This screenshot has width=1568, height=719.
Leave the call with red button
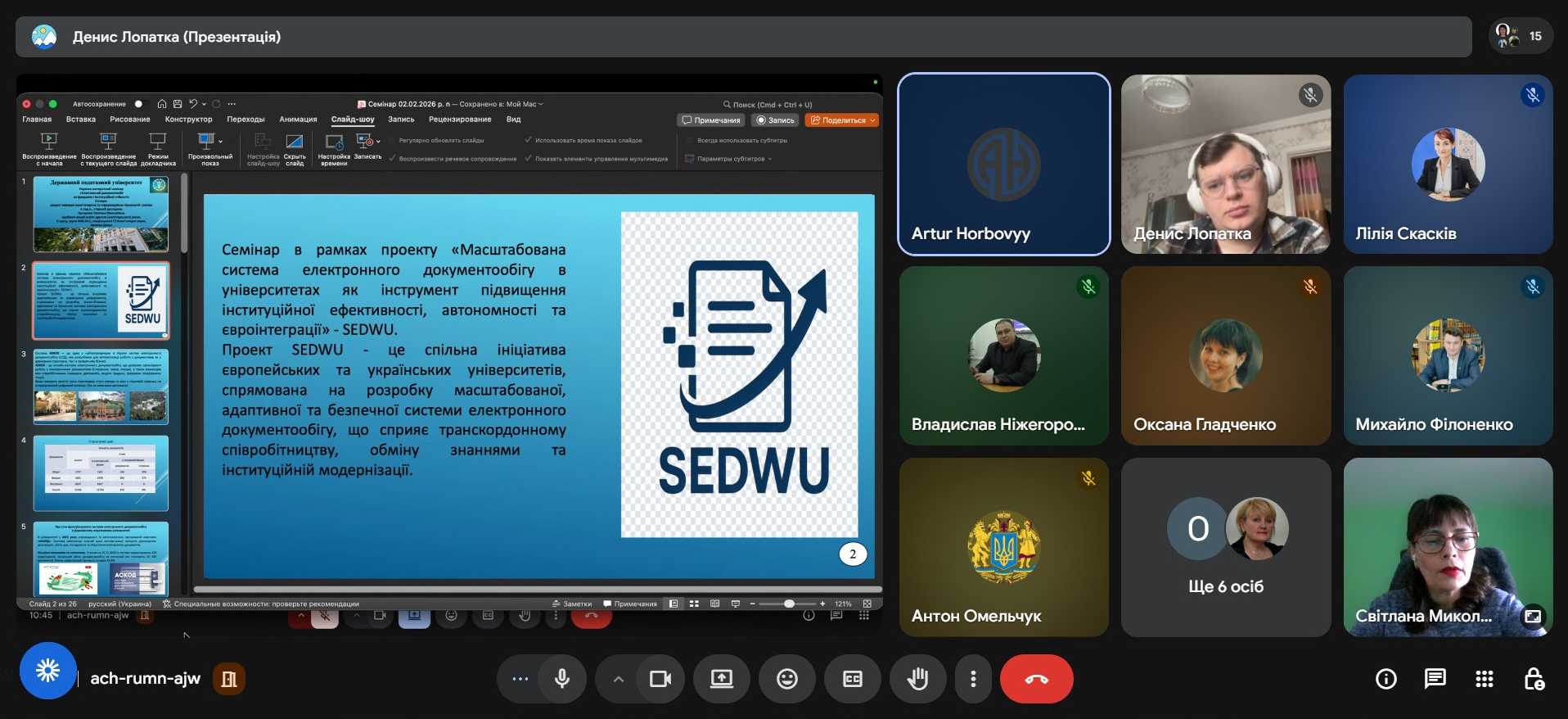pos(1036,679)
